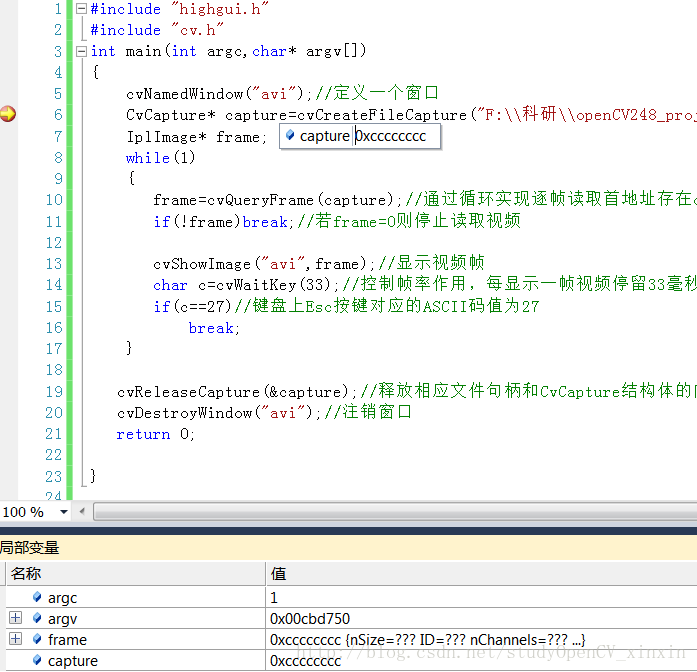The height and width of the screenshot is (672, 697).
Task: Click the while keyword on line 8
Action: click(x=148, y=158)
